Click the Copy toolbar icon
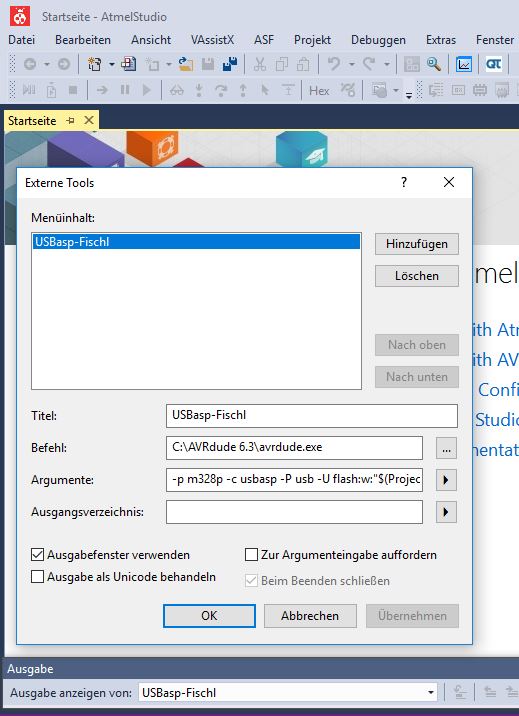 coord(282,64)
